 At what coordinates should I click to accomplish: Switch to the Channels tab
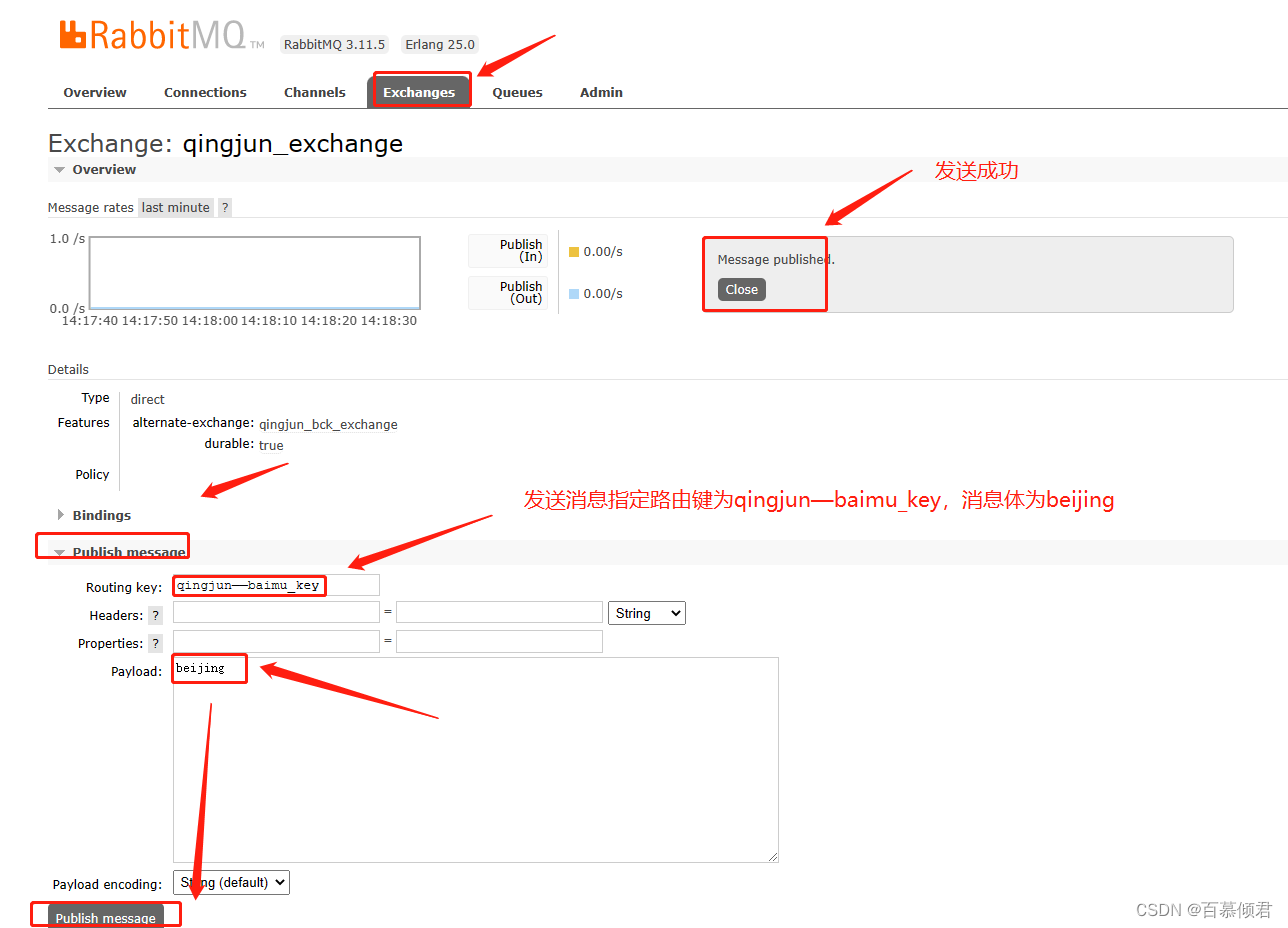pos(314,92)
